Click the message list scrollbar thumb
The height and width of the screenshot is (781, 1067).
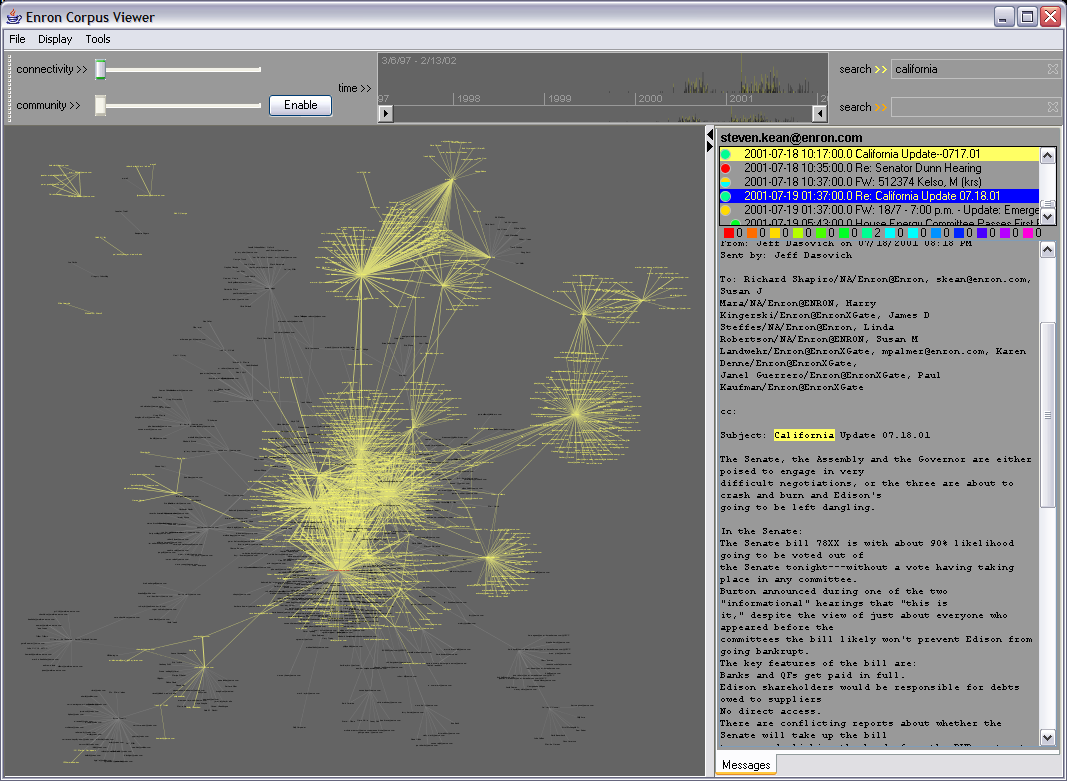[x=1048, y=203]
